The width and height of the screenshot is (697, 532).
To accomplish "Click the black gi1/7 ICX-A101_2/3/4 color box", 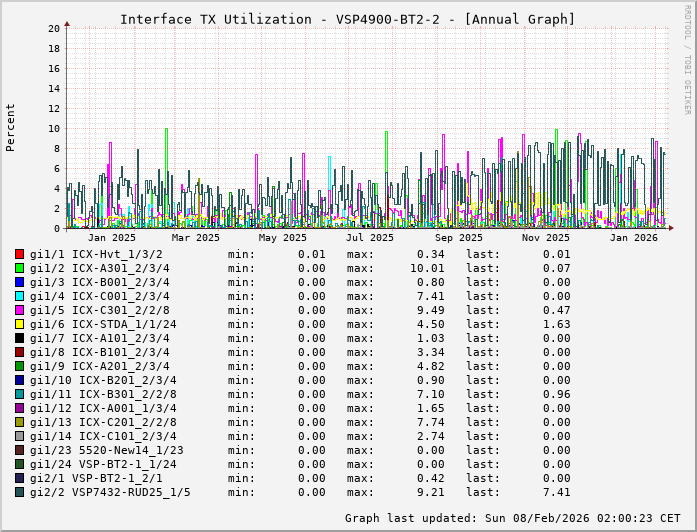I will coord(20,338).
